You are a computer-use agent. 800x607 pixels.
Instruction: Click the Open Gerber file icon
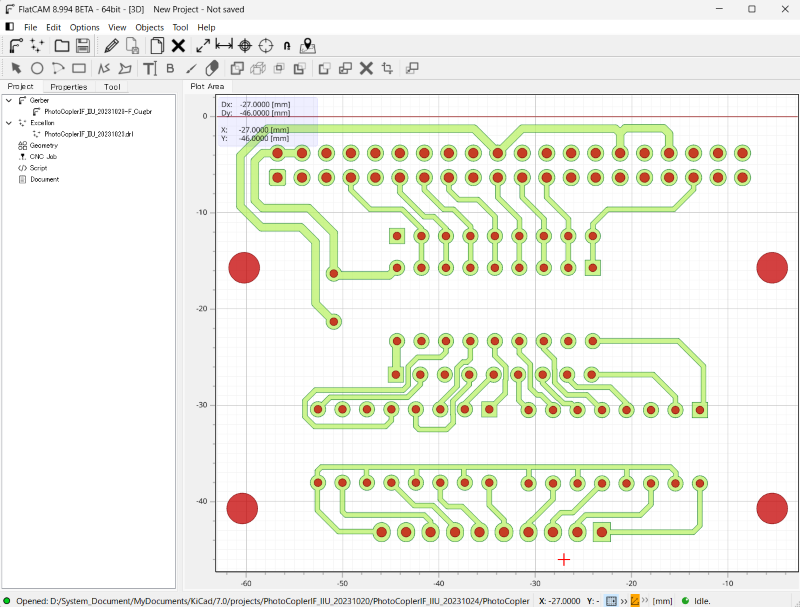[16, 46]
